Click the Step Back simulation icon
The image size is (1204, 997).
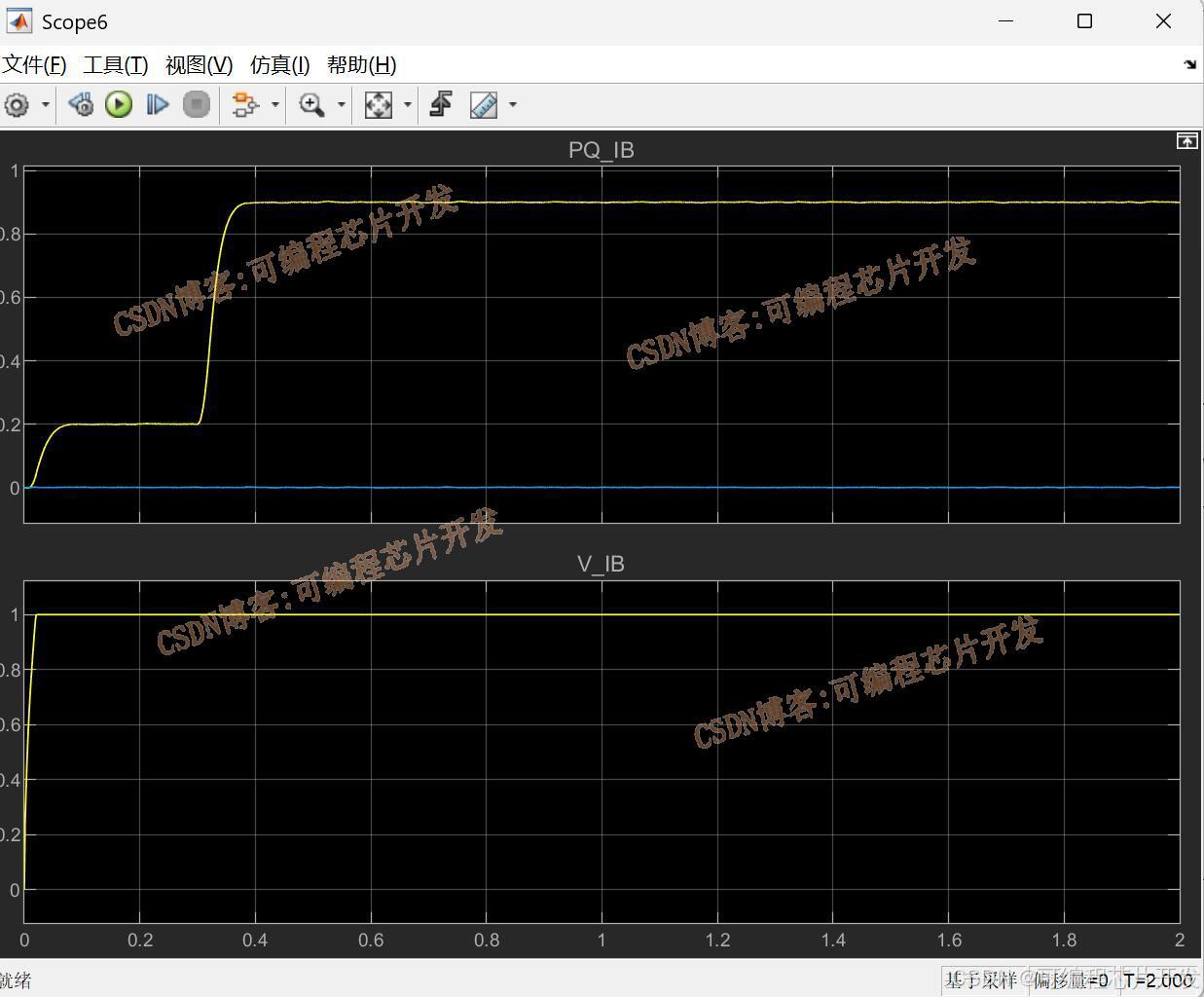(81, 104)
